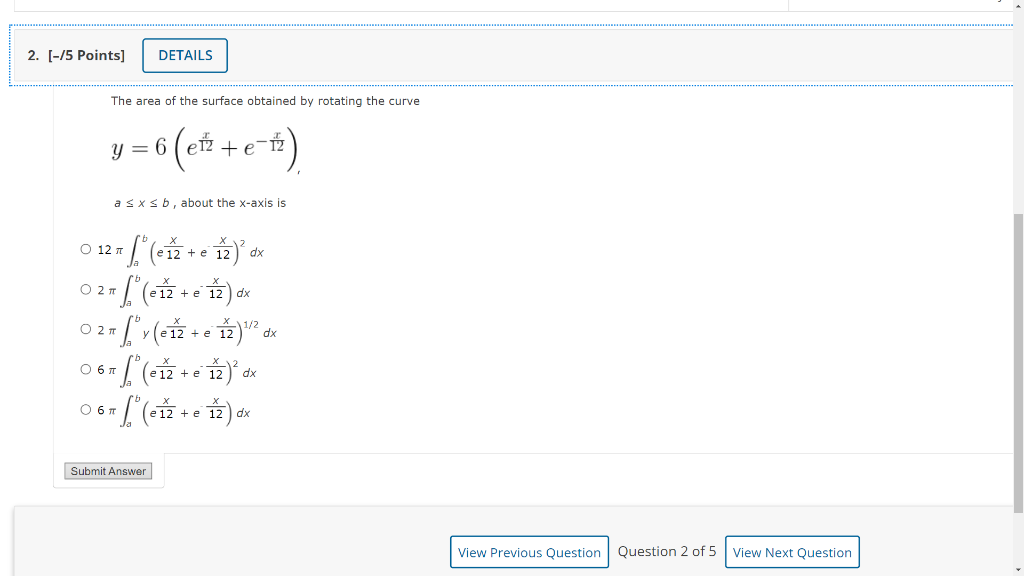The width and height of the screenshot is (1024, 576).
Task: Navigate with View Previous Question
Action: tap(529, 551)
